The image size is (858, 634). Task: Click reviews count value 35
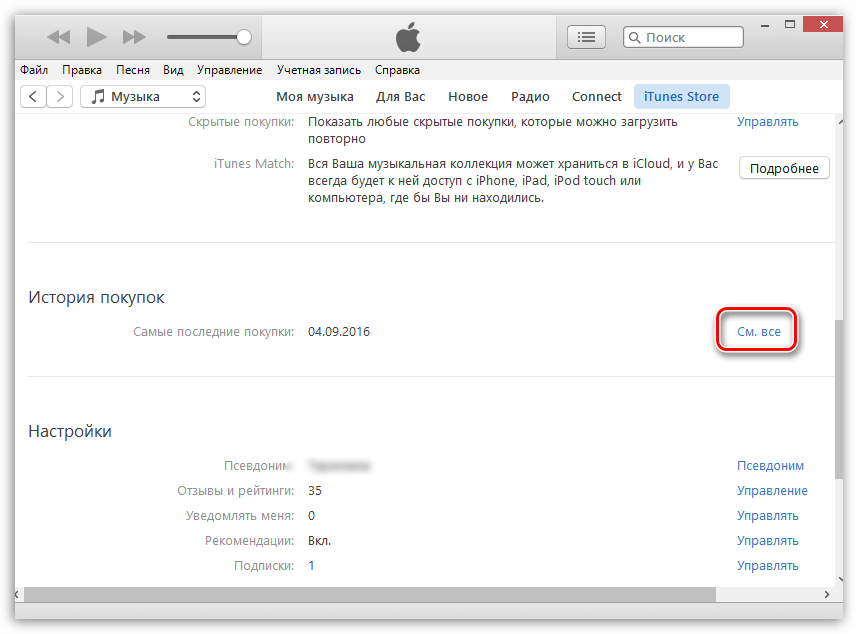pyautogui.click(x=315, y=491)
